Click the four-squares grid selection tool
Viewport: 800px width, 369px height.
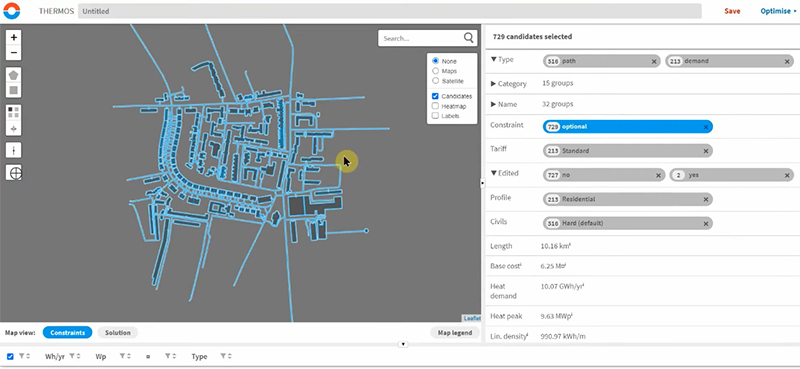(14, 112)
